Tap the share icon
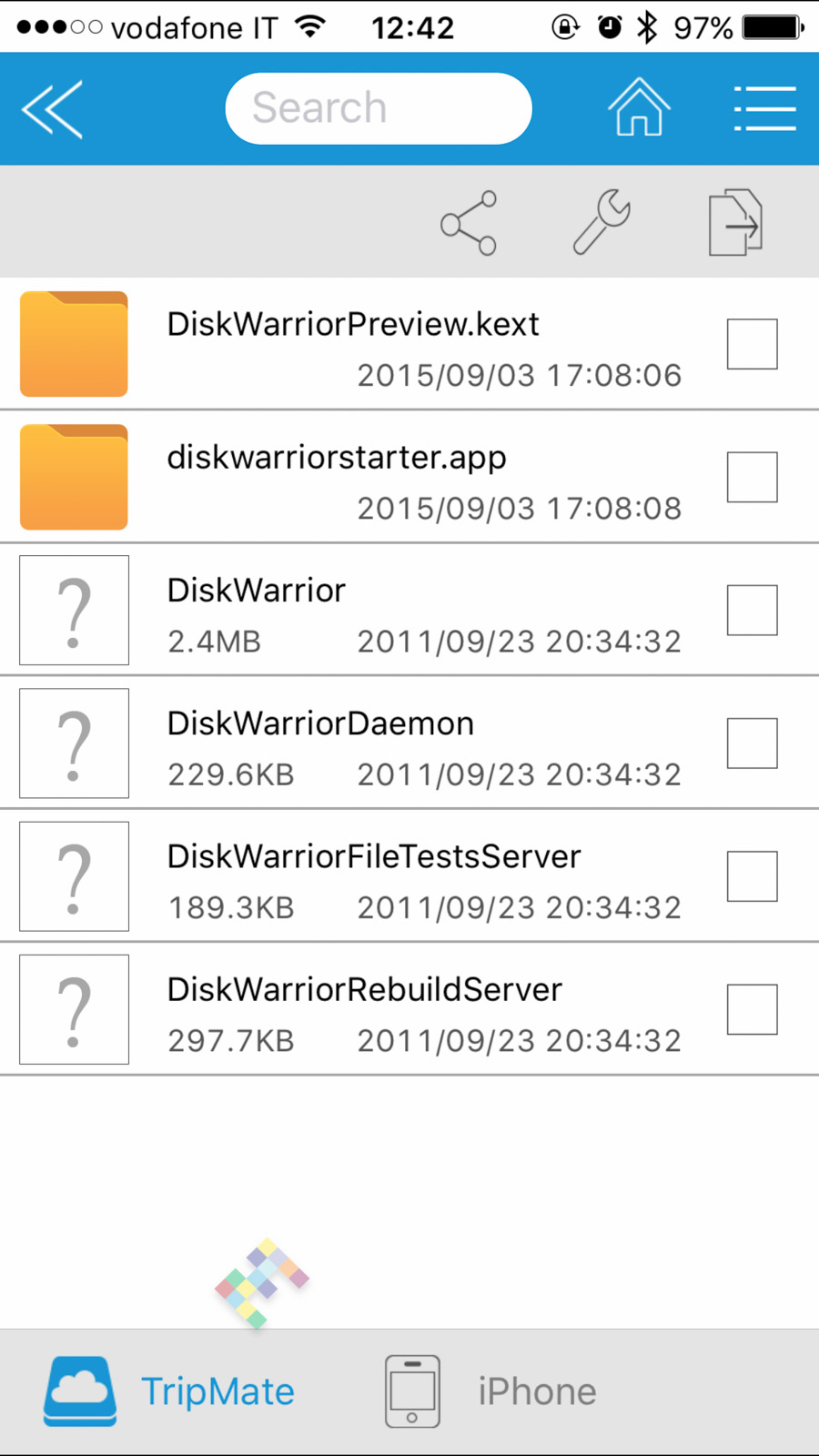The height and width of the screenshot is (1456, 819). point(469,223)
